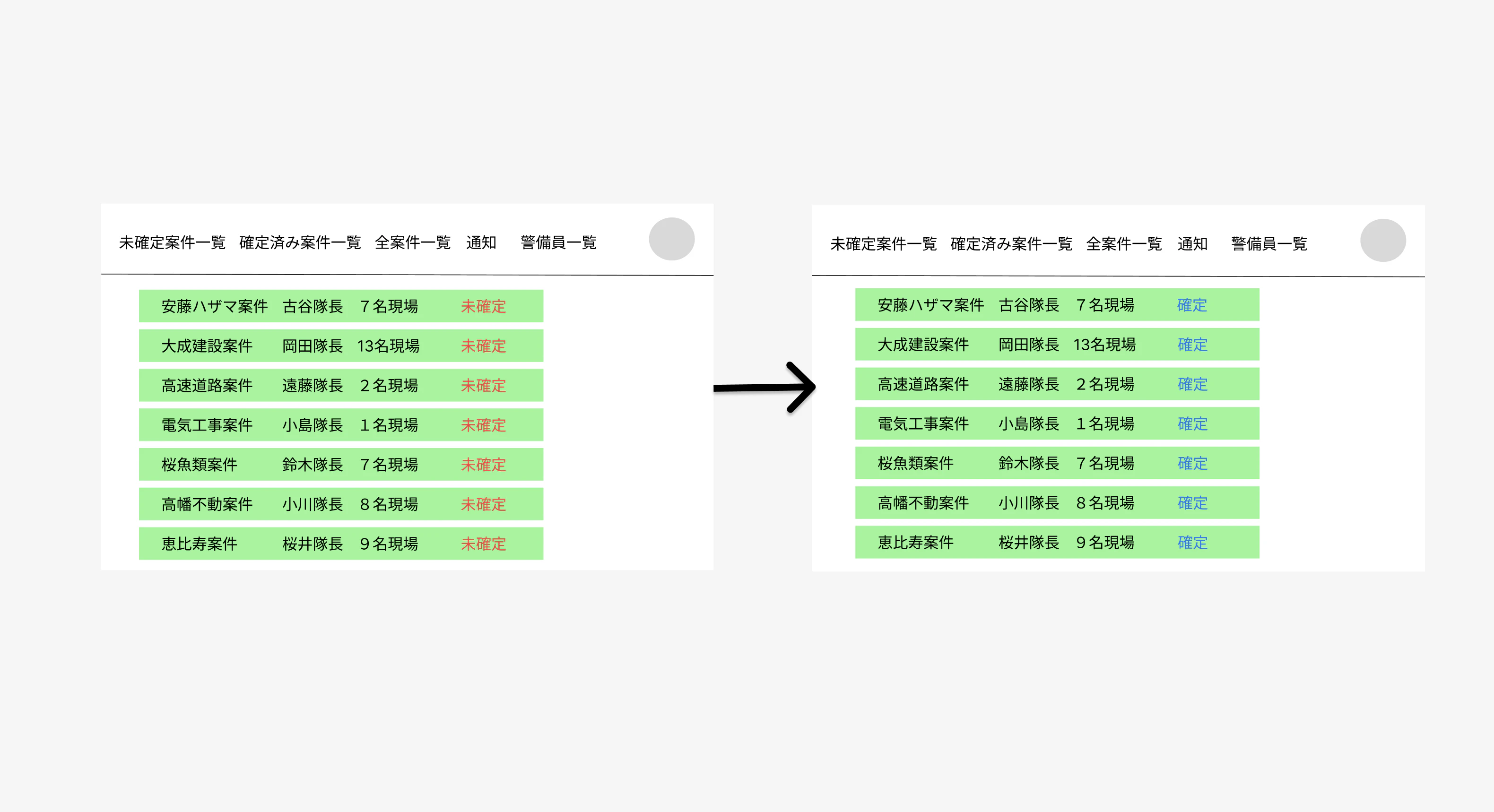Click blue 確定 status on 大成建設案件 row
Viewport: 1494px width, 812px height.
tap(1192, 345)
